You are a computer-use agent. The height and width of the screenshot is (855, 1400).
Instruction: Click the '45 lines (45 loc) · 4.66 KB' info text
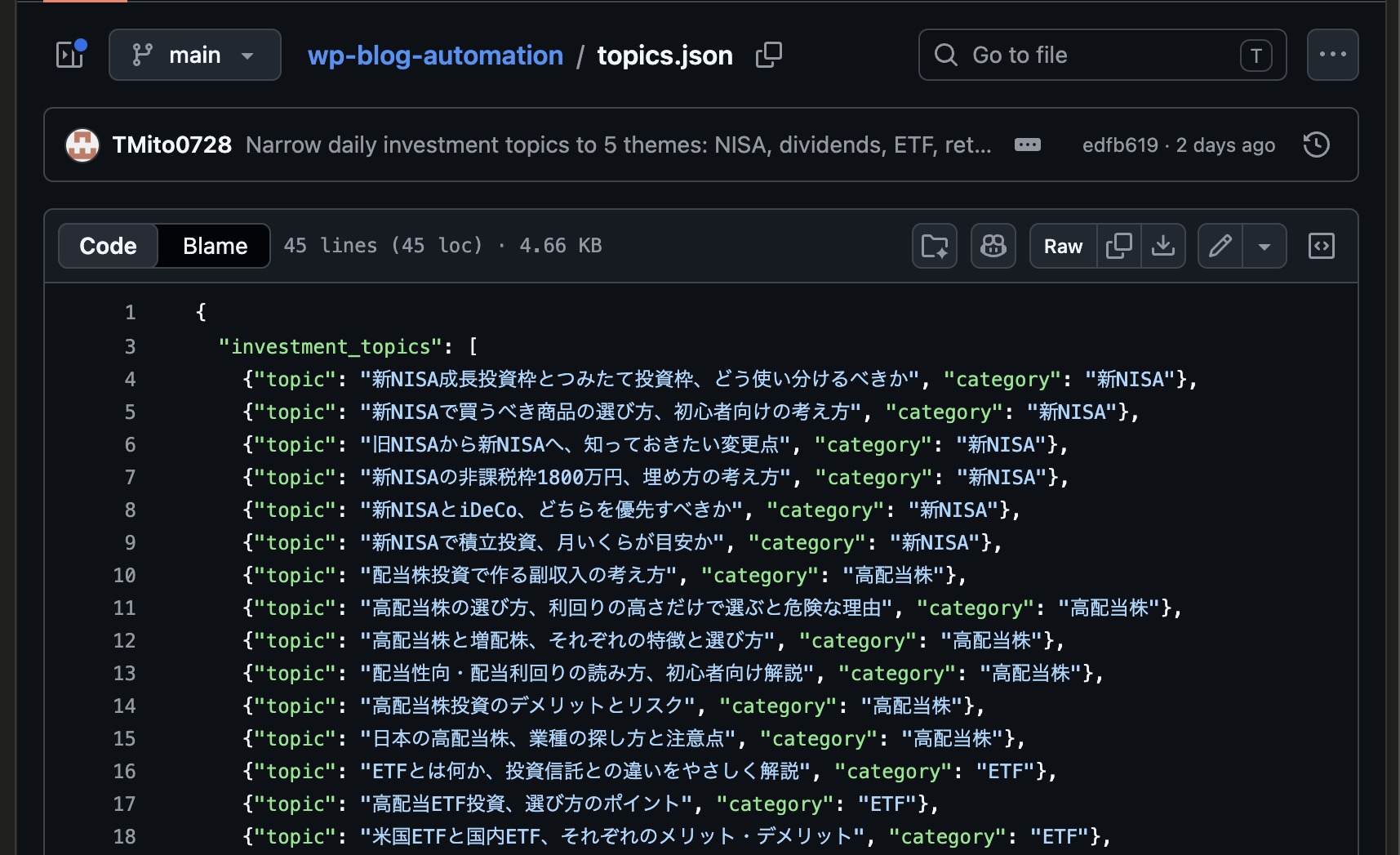tap(442, 246)
